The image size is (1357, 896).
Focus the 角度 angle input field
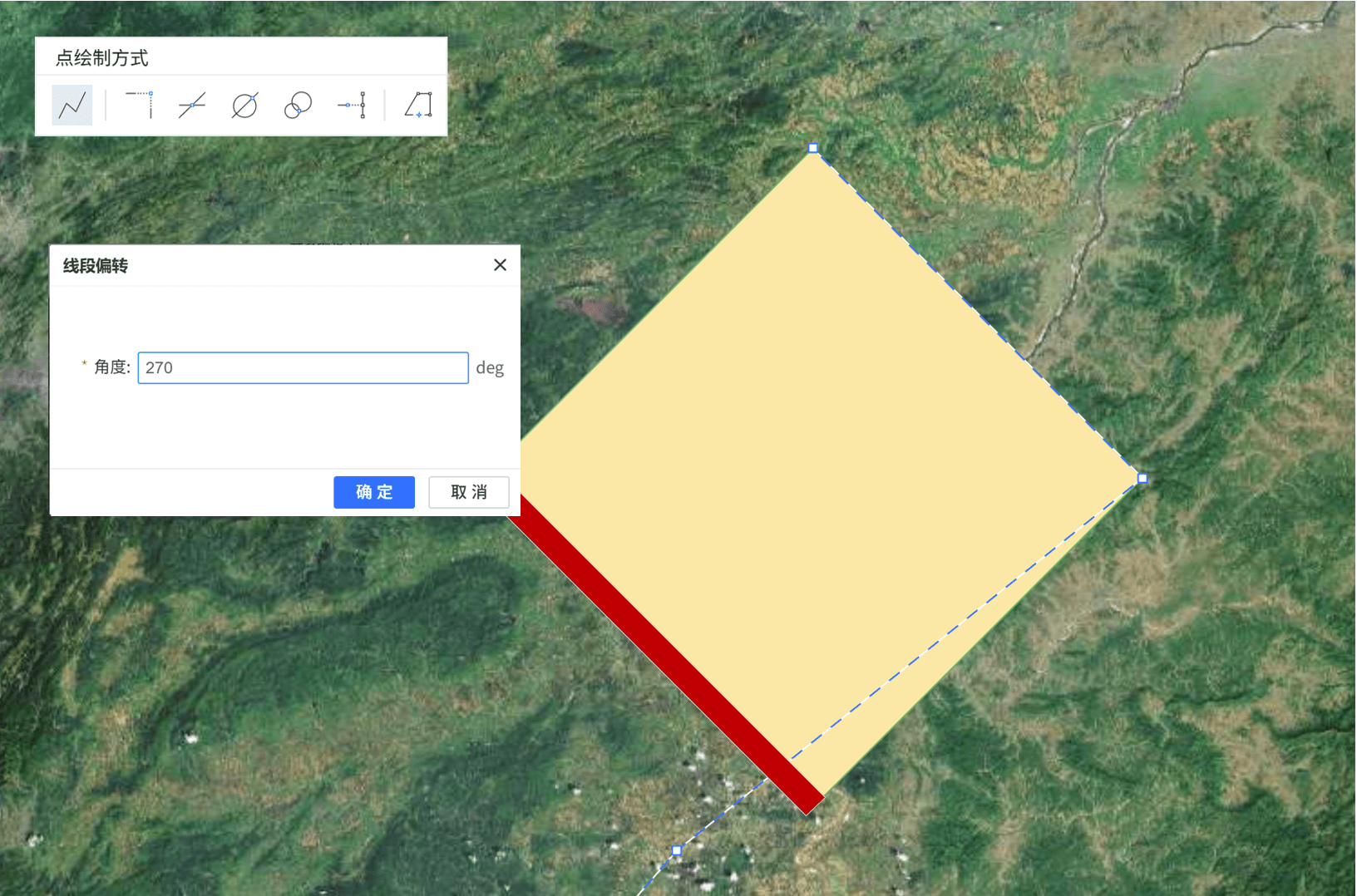pos(303,368)
